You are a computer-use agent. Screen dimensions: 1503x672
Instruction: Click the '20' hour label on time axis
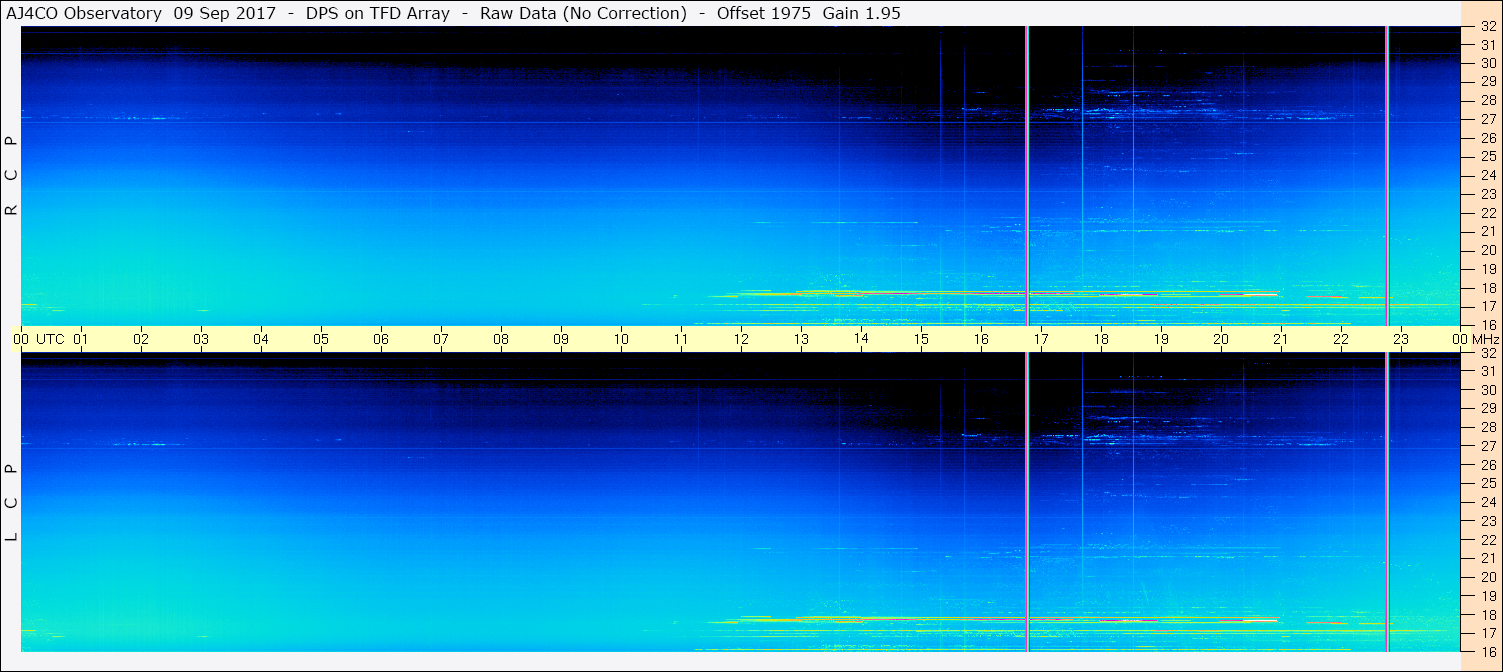[1221, 339]
